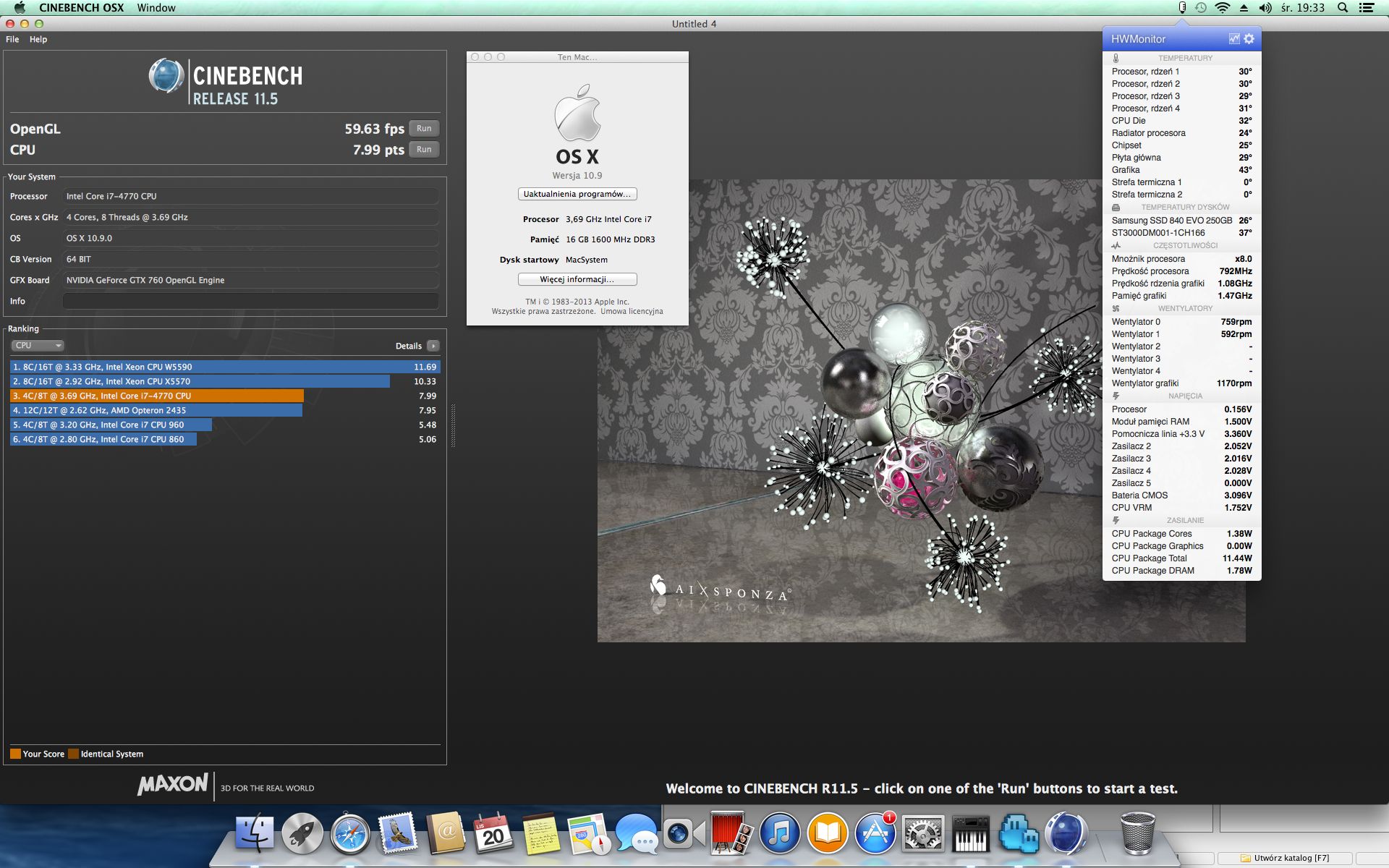Screen dimensions: 1389x868
Task: Open the App Store from the Dock
Action: pos(875,834)
